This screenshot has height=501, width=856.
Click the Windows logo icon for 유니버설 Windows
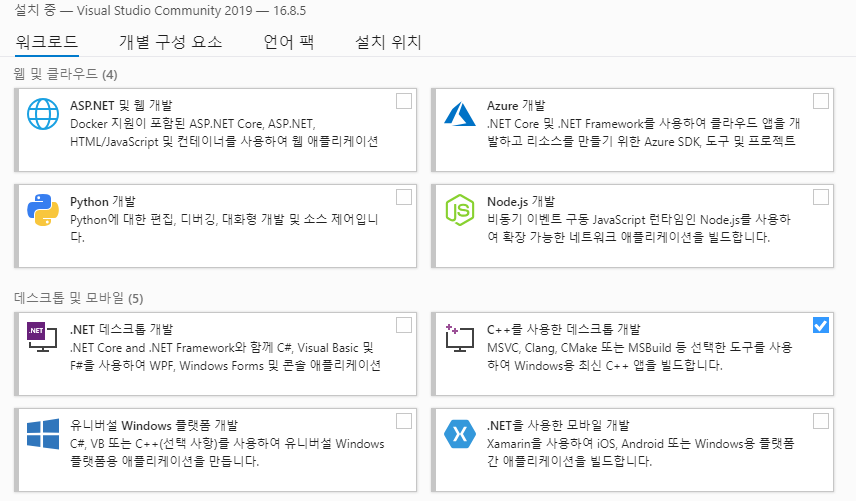point(43,434)
